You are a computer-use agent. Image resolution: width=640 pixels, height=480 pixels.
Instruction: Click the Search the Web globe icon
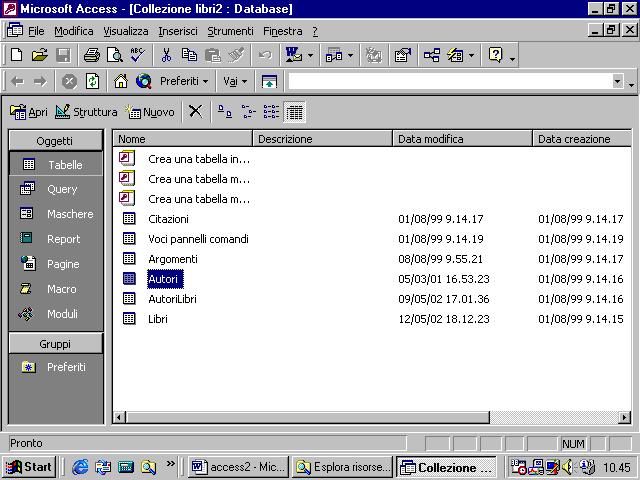click(x=144, y=82)
